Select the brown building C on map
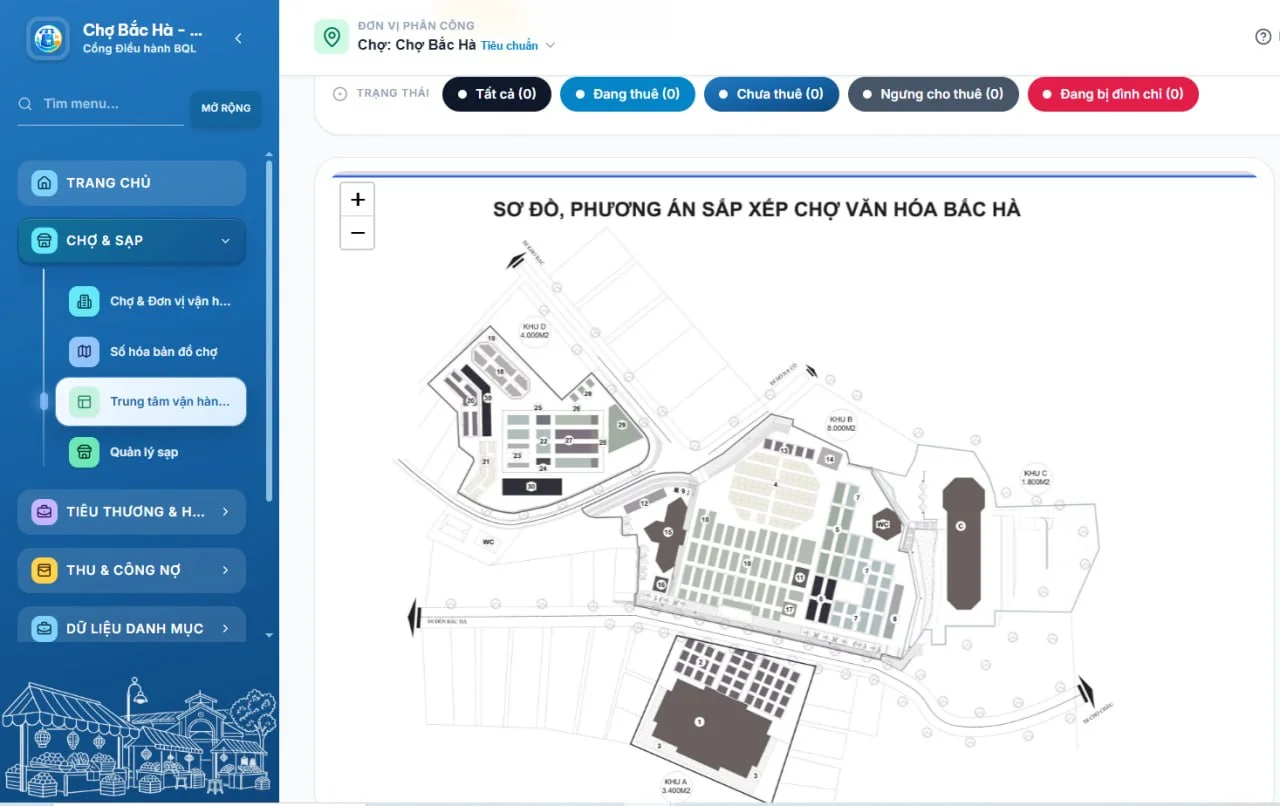 tap(962, 542)
